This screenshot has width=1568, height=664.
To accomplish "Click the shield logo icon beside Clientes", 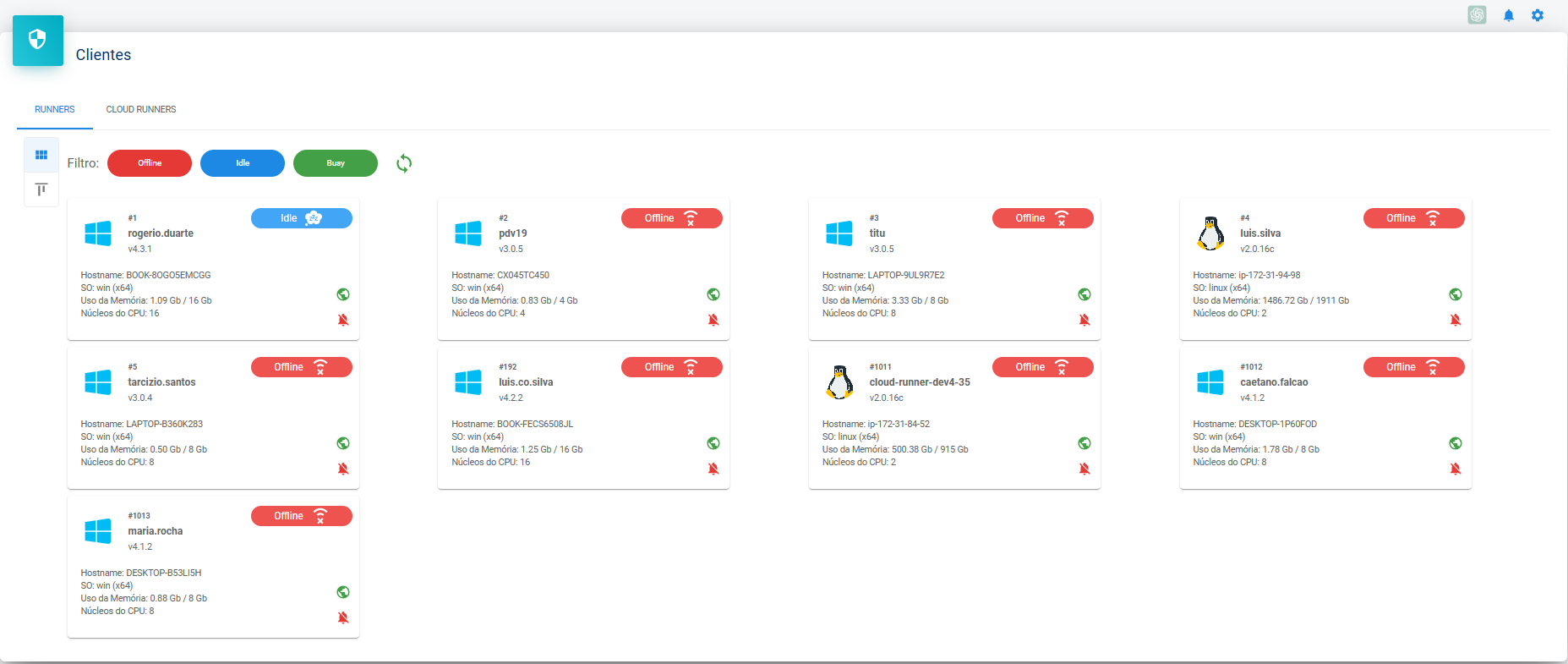I will pyautogui.click(x=37, y=40).
